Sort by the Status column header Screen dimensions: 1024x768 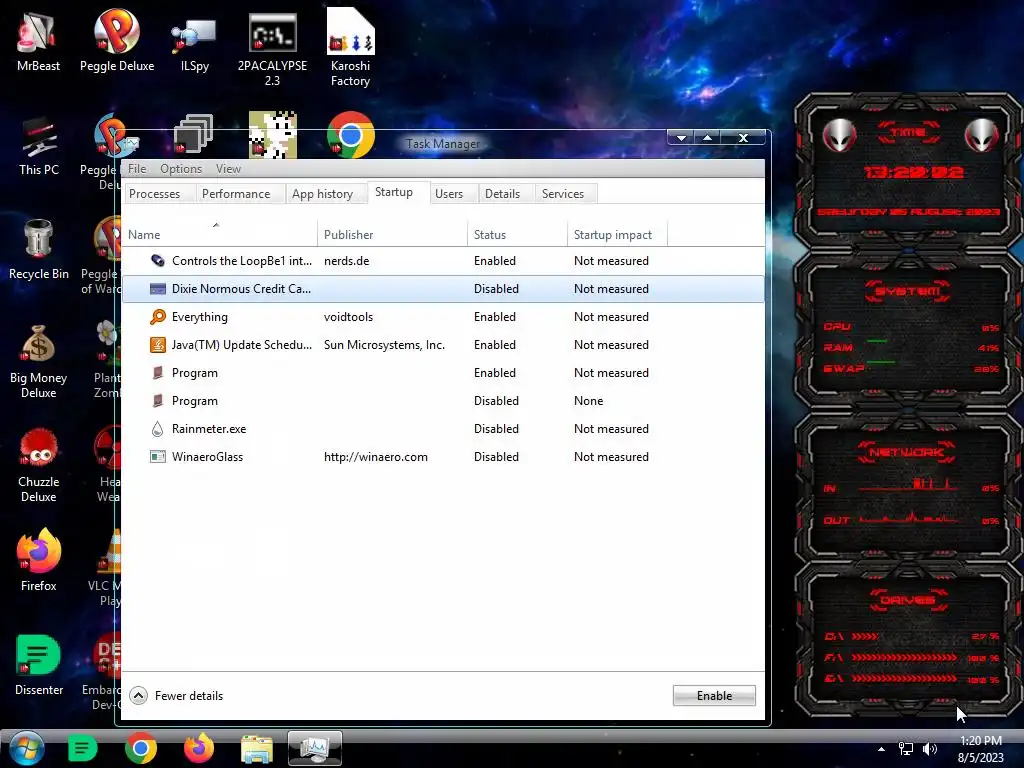tap(518, 234)
